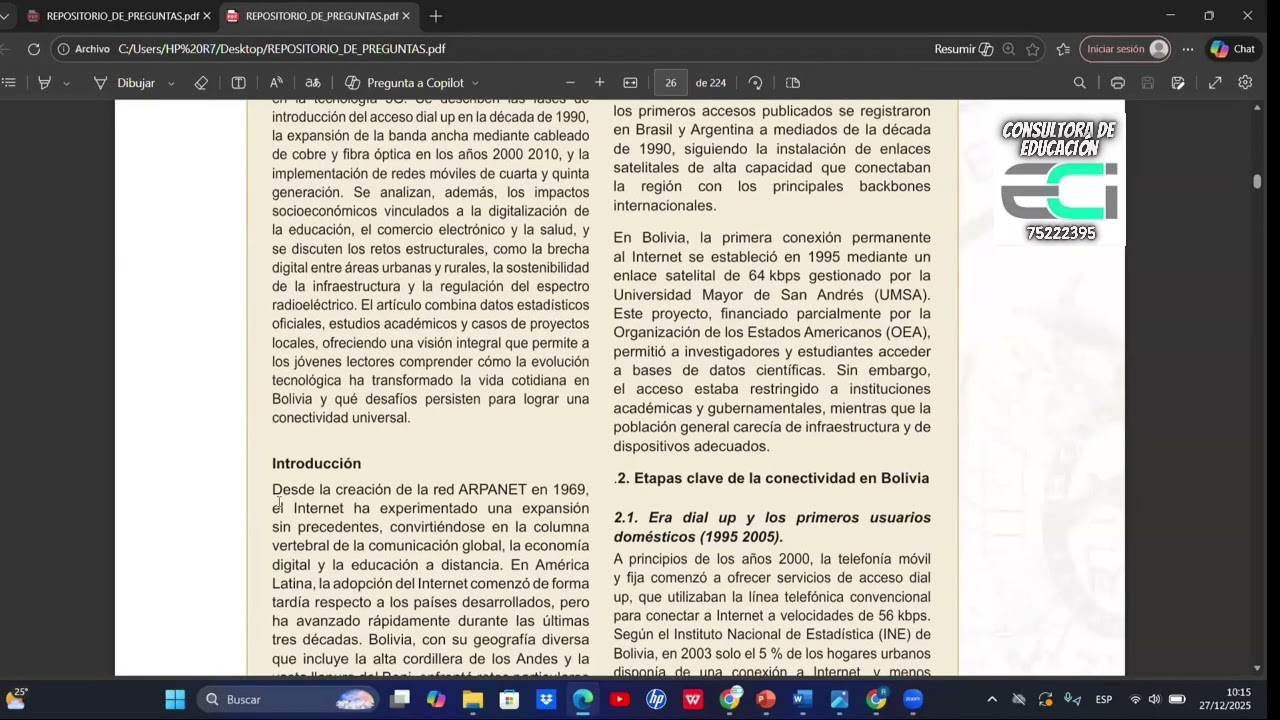This screenshot has height=720, width=1280.
Task: Click ESP language indicator
Action: click(1104, 699)
